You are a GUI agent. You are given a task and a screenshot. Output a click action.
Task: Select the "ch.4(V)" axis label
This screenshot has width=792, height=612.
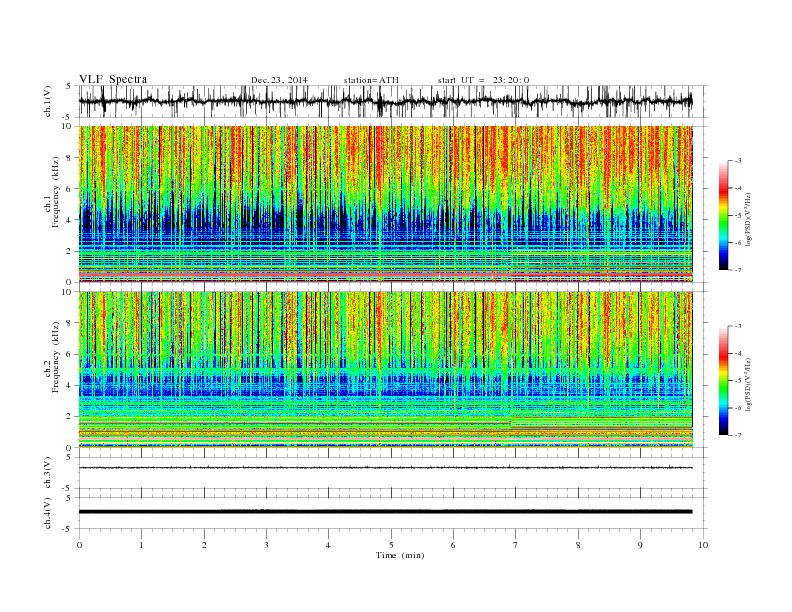[x=48, y=513]
